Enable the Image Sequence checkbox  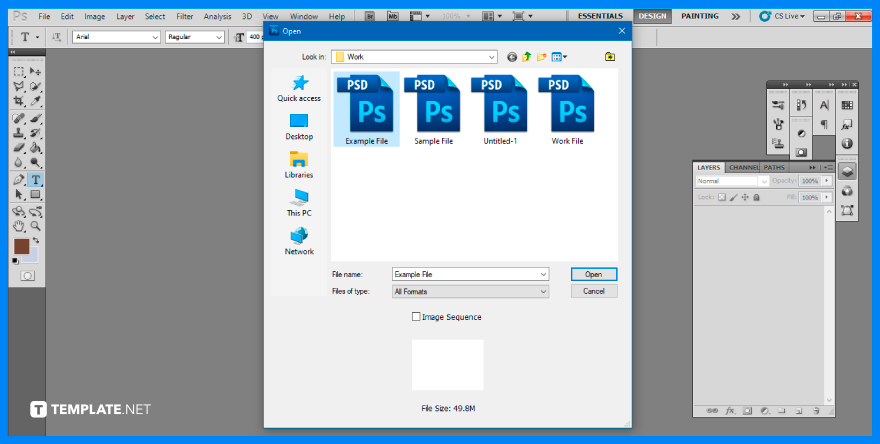[417, 317]
